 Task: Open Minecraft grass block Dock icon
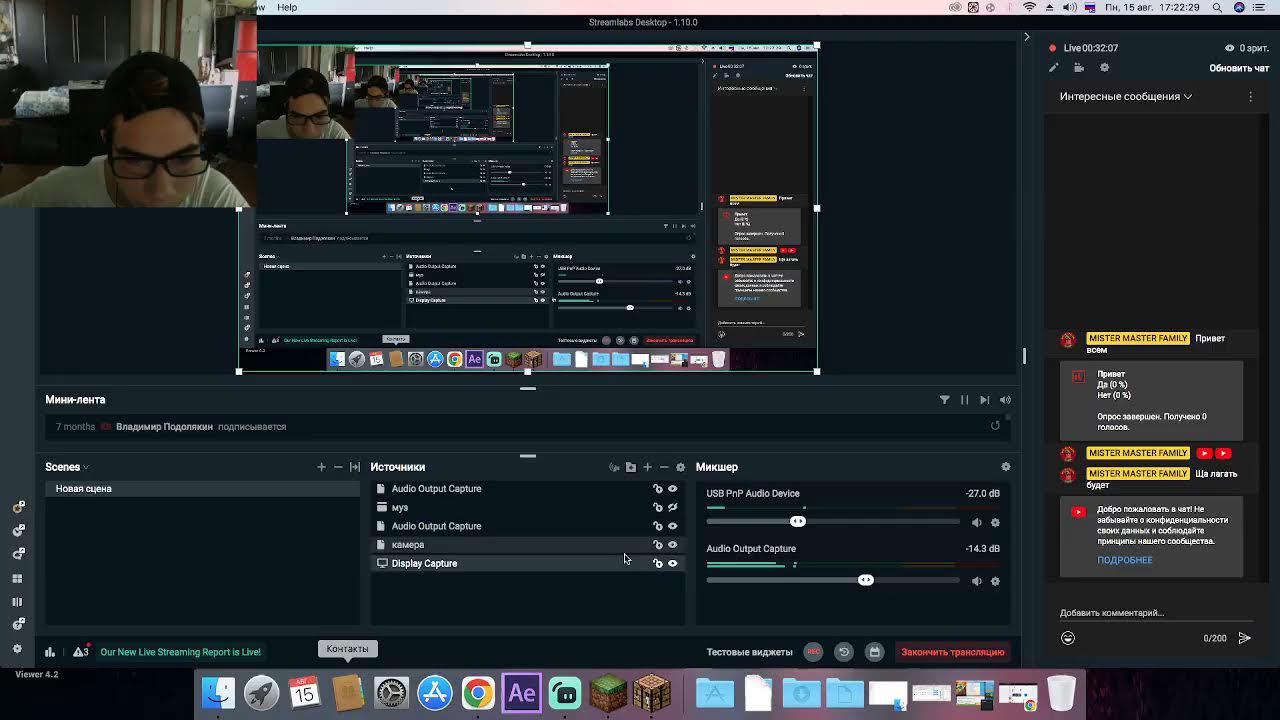pyautogui.click(x=609, y=693)
